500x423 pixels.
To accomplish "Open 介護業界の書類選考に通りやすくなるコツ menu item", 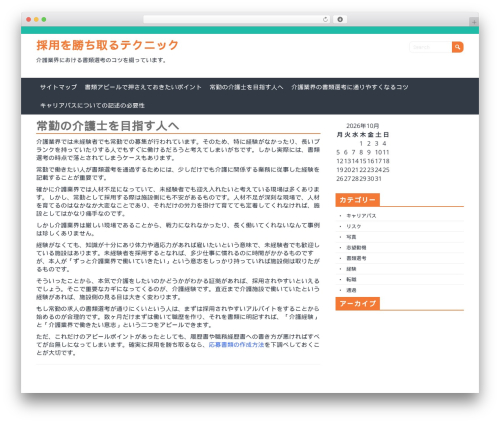I will point(350,87).
